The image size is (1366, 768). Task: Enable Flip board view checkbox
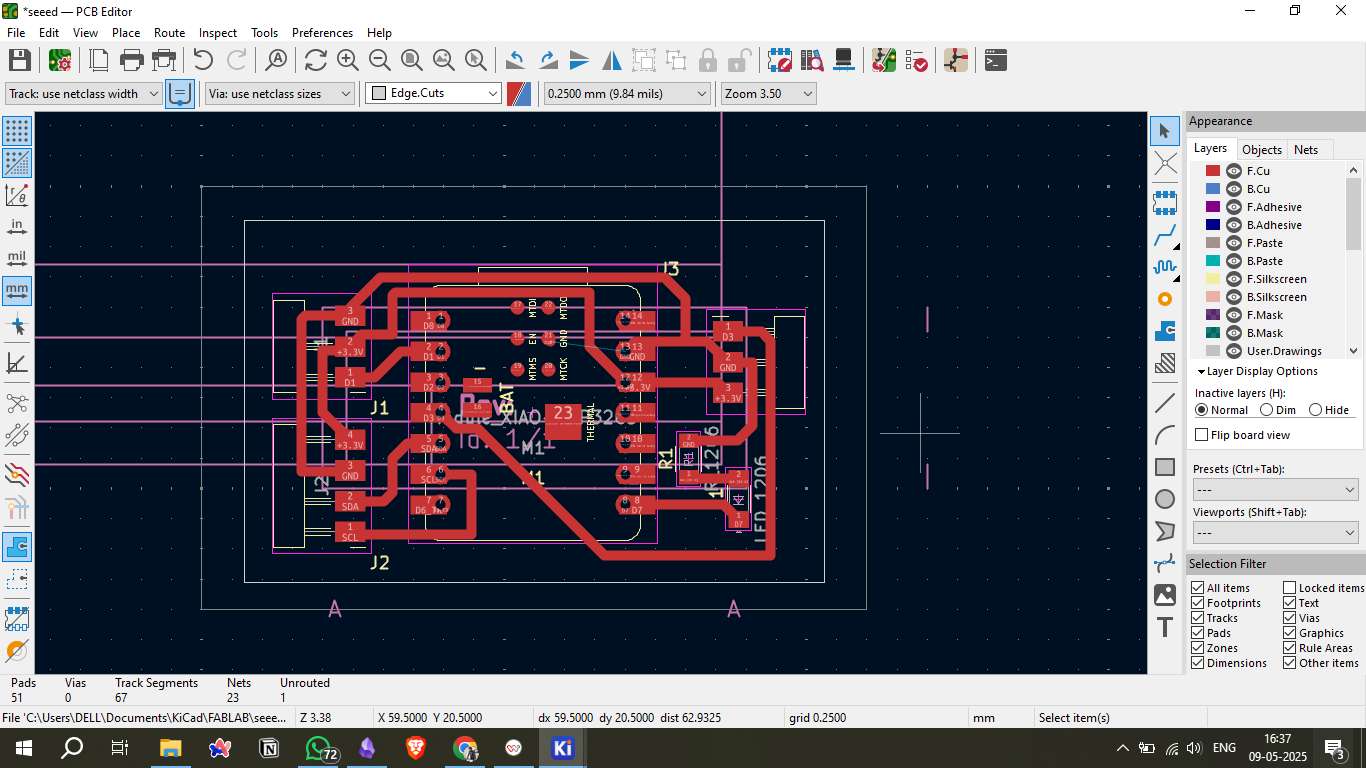tap(1201, 435)
